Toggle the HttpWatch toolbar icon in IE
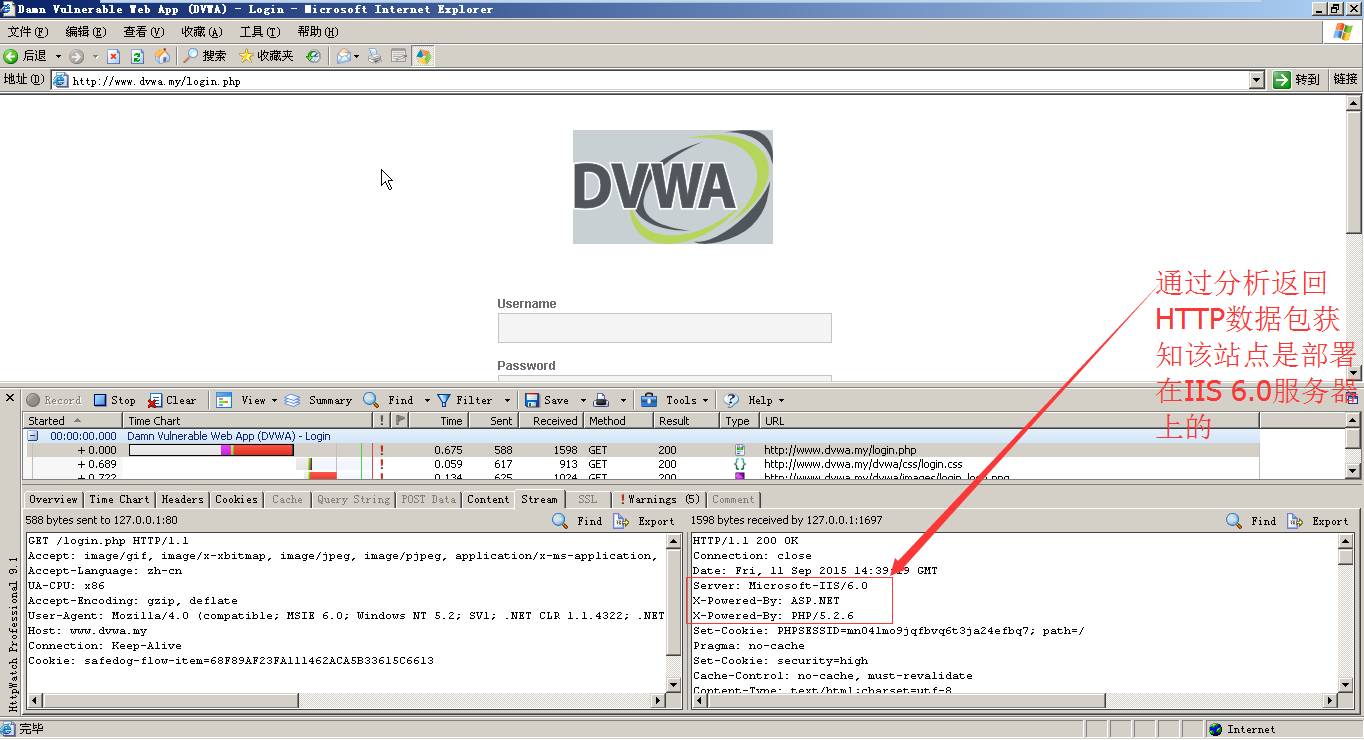Viewport: 1364px width, 740px height. click(424, 56)
